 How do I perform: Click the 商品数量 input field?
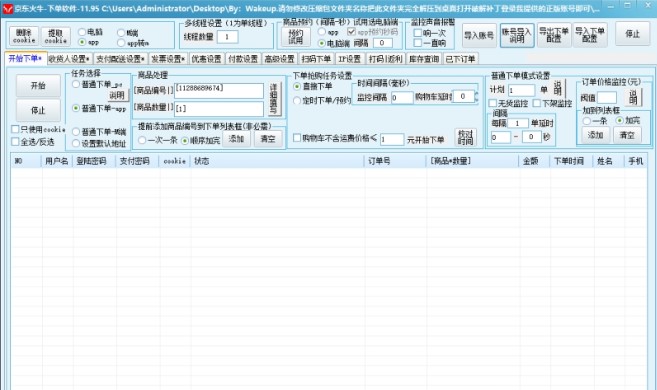[x=219, y=109]
